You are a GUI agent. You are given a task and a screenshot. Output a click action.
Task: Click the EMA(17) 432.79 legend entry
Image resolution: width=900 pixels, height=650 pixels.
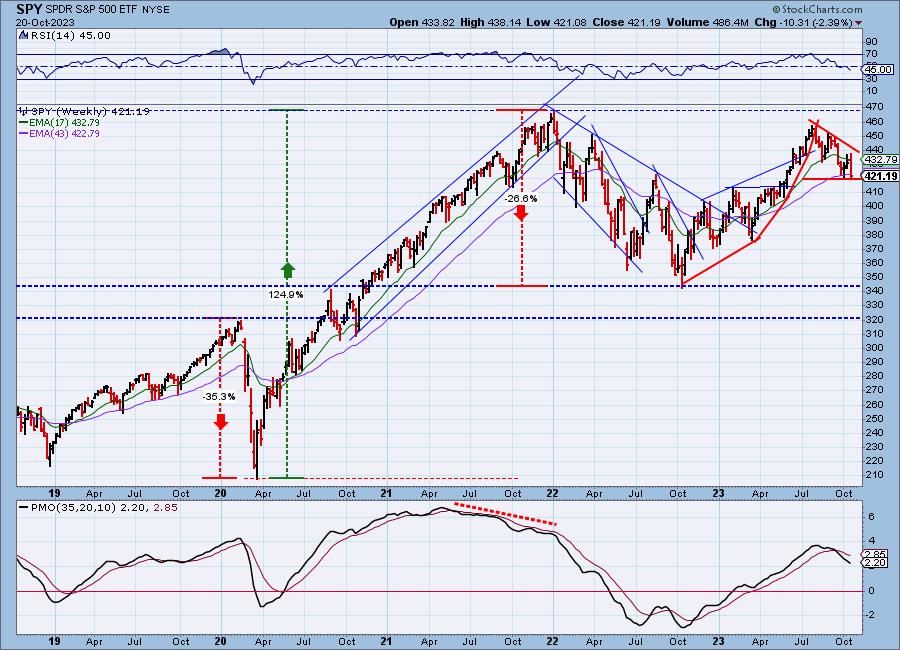59,122
